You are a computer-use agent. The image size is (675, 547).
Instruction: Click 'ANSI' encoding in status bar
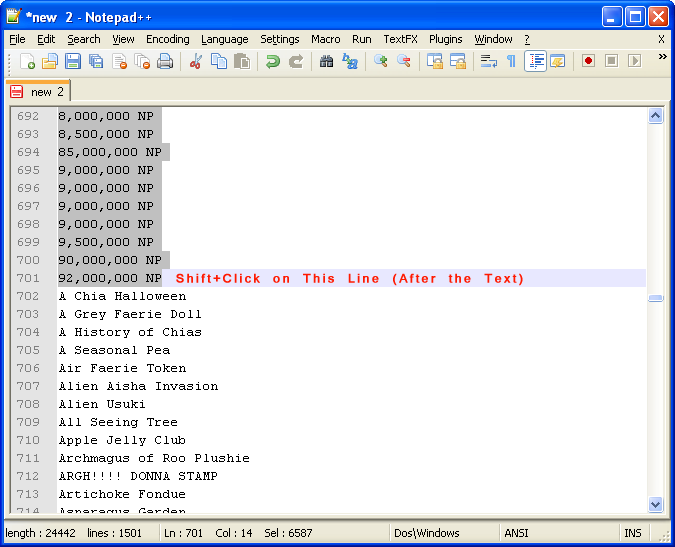pos(516,533)
